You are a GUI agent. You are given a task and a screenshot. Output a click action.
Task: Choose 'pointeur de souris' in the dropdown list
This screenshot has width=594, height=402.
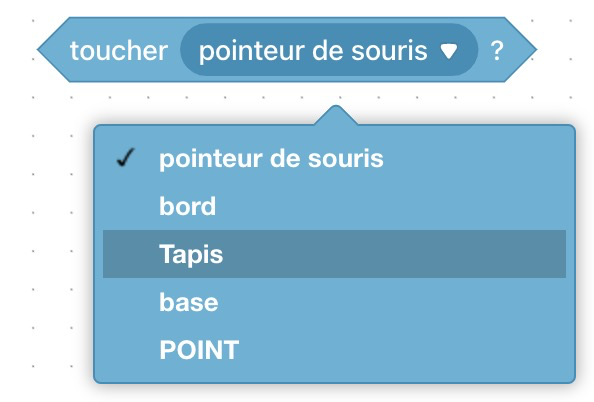click(271, 158)
